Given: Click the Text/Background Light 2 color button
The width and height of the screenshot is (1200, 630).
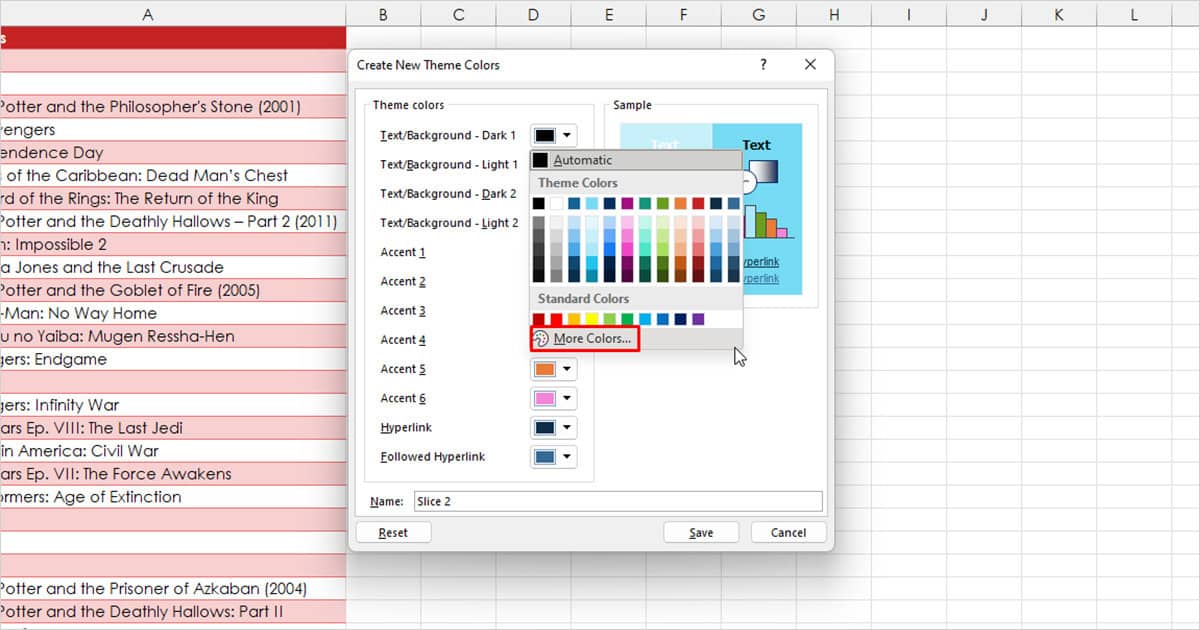Looking at the screenshot, I should (x=546, y=222).
